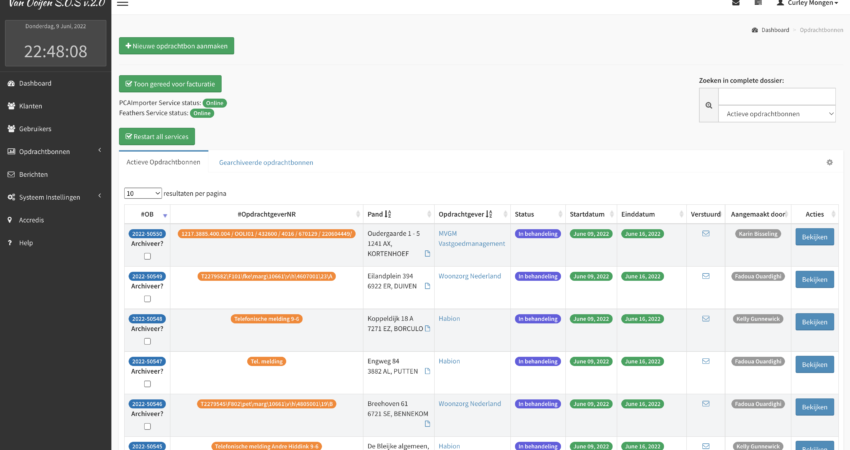Open MVGM Vastgoedmanagement client link

472,239
